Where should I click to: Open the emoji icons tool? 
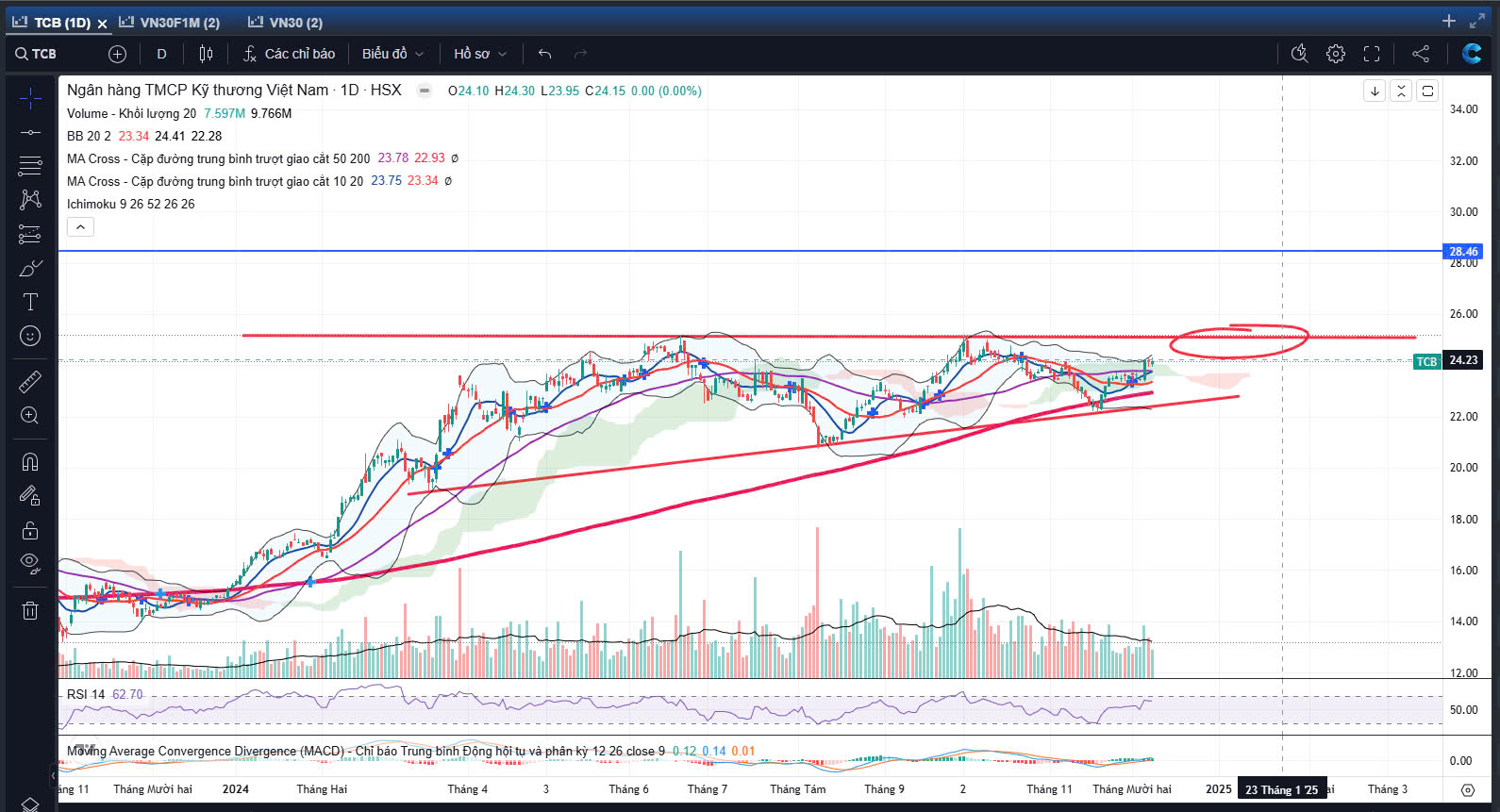pos(30,336)
